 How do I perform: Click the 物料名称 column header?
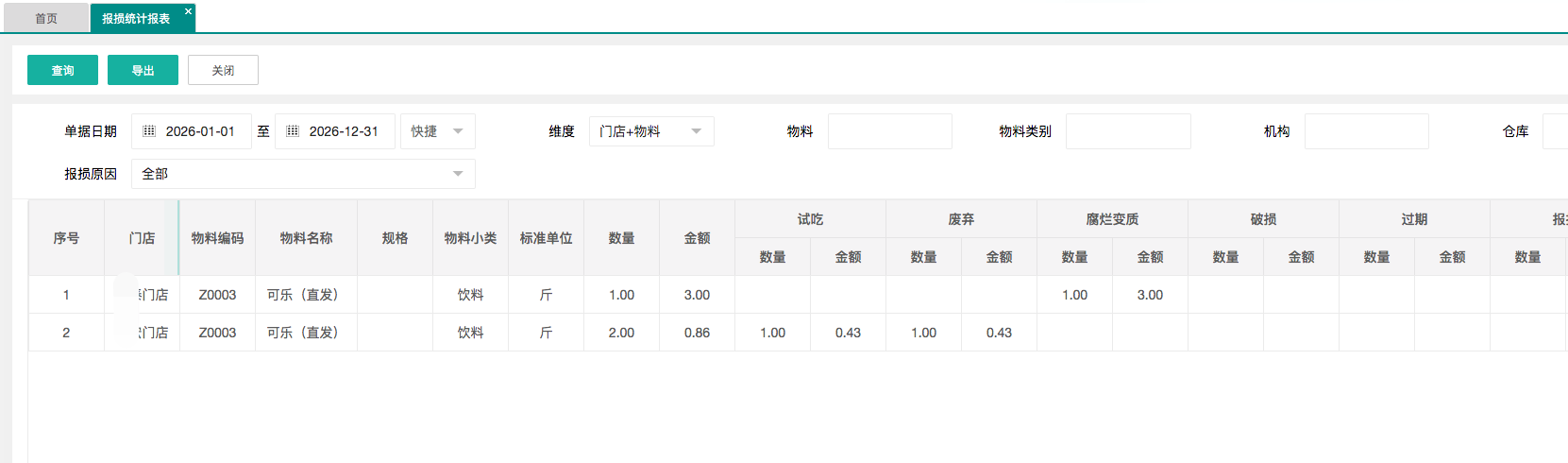[307, 238]
